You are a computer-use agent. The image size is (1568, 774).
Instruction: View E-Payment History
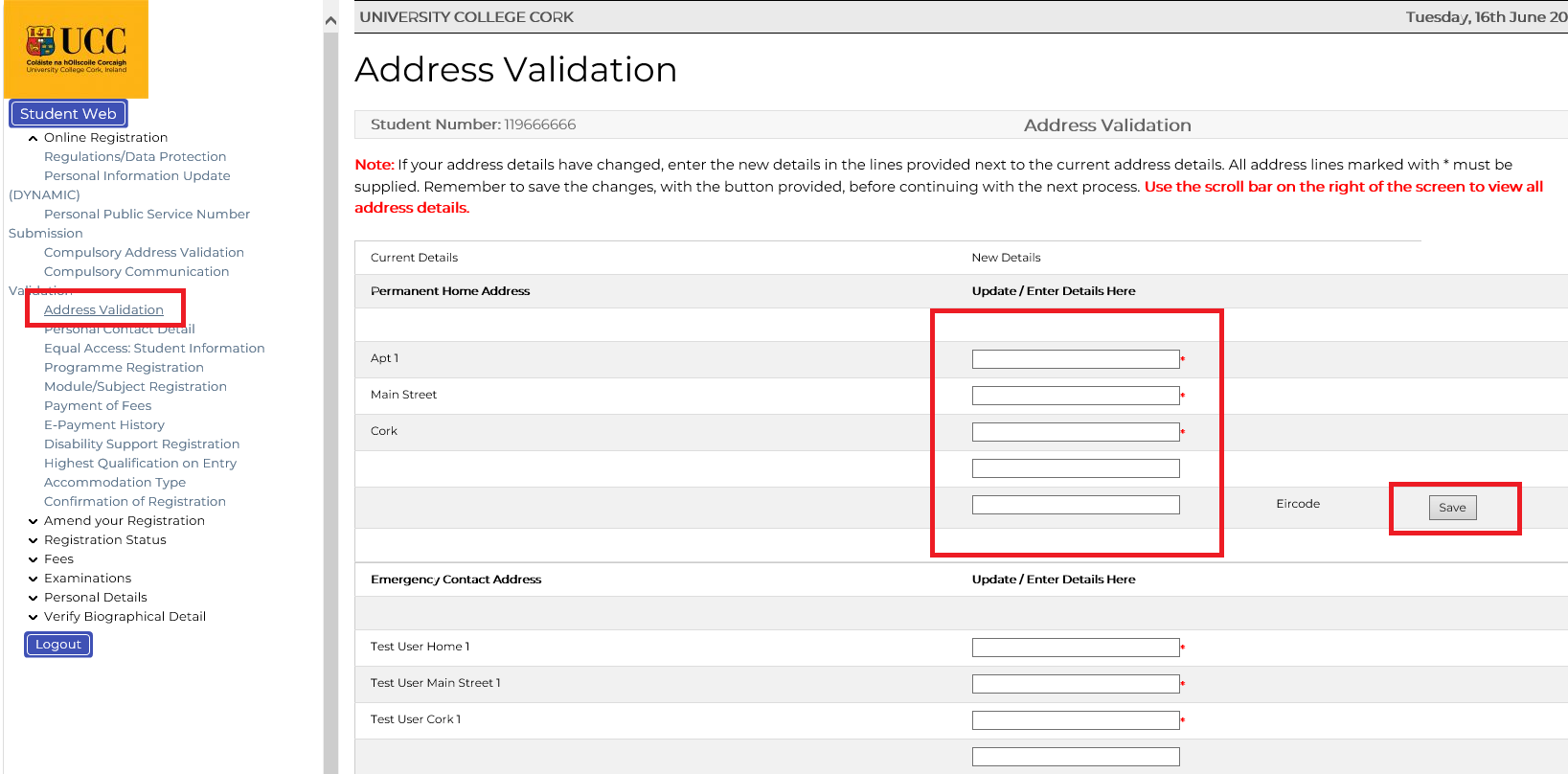pyautogui.click(x=104, y=424)
